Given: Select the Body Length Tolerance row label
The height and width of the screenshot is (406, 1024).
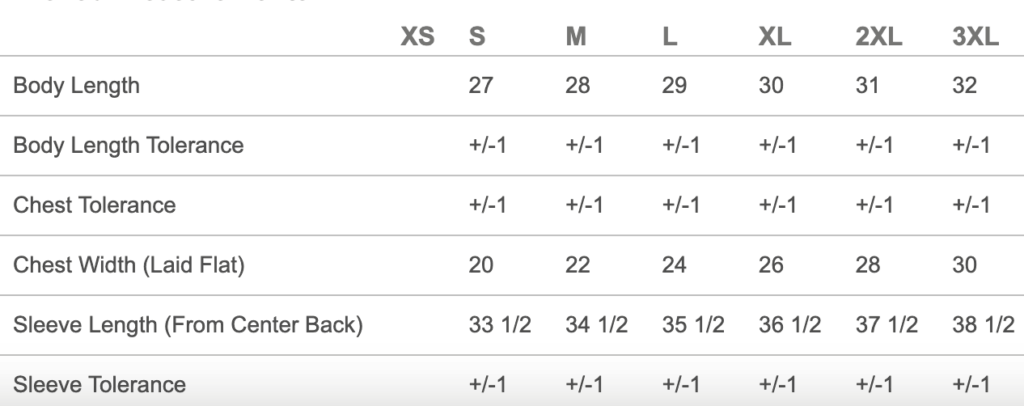Looking at the screenshot, I should pyautogui.click(x=128, y=145).
